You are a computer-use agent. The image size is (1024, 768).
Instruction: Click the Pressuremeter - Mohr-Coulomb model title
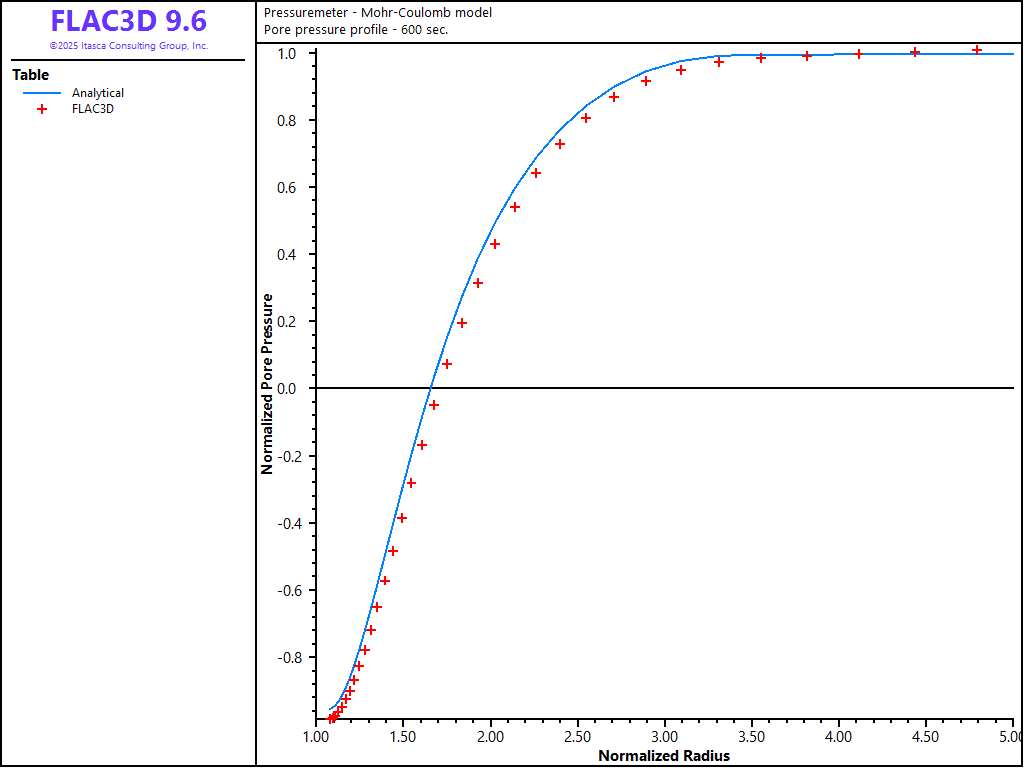377,12
